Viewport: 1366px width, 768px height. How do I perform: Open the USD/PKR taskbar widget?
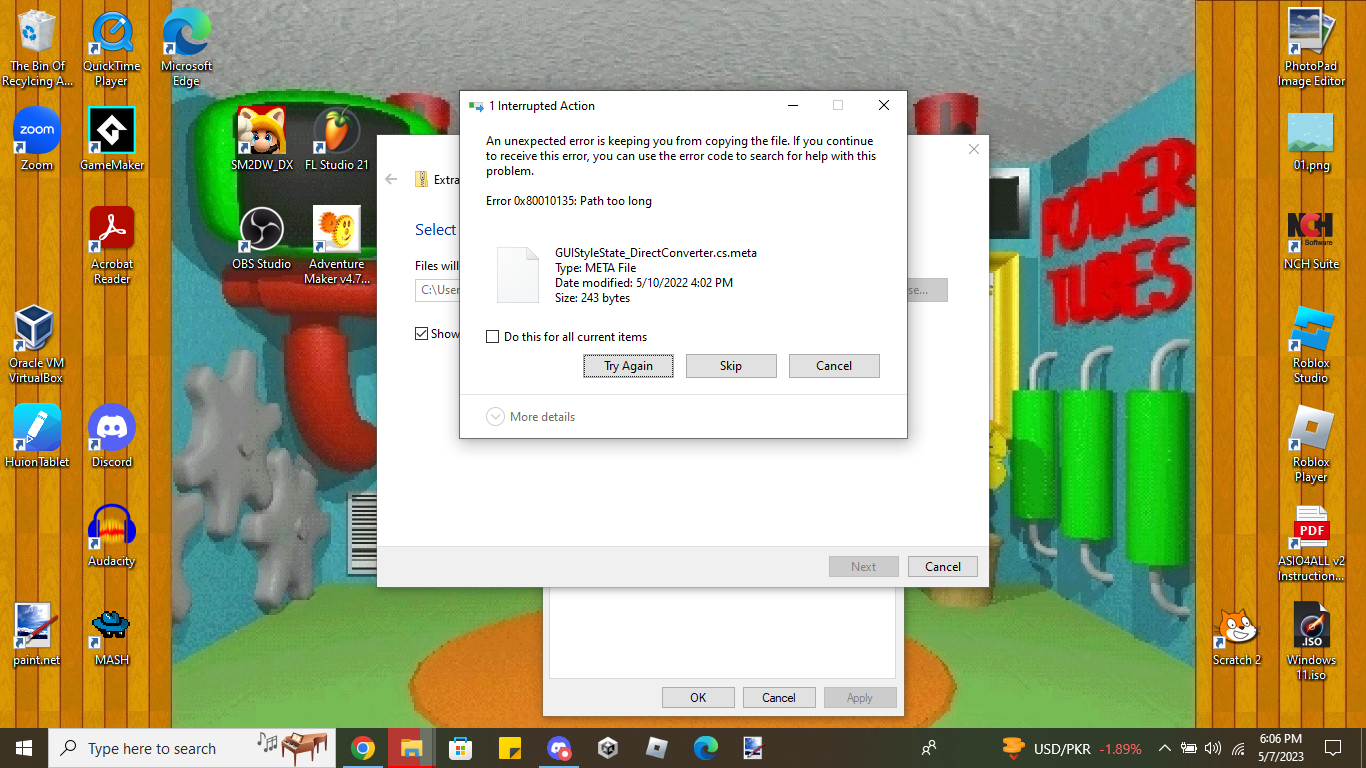click(x=1072, y=748)
